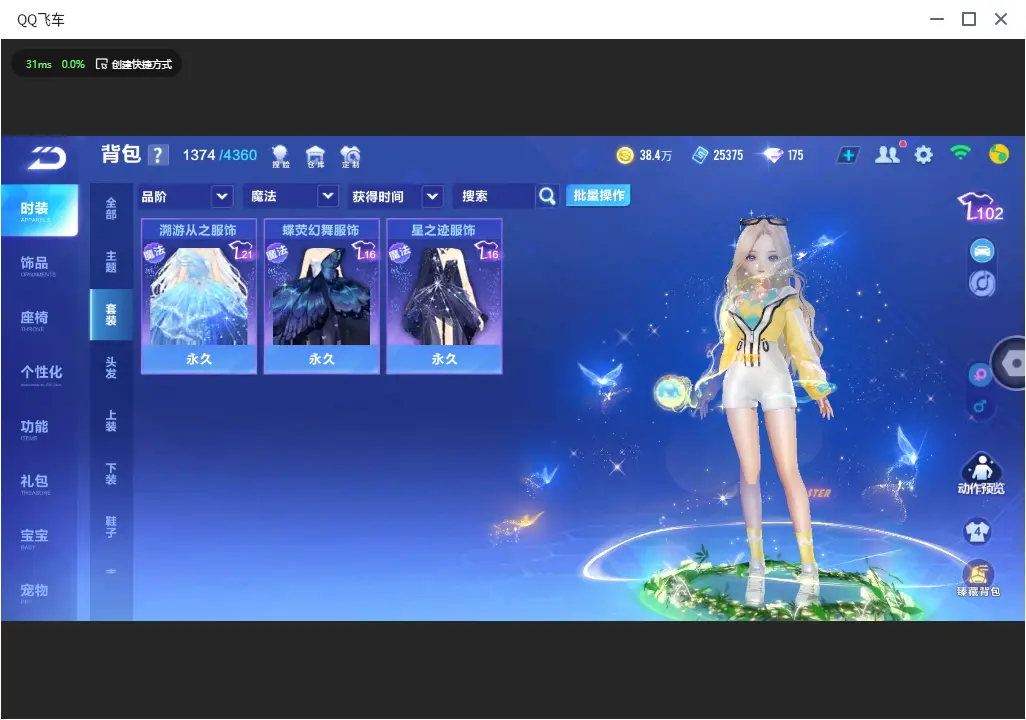This screenshot has height=720, width=1026.
Task: Switch to the 座椅 category tab
Action: tap(39, 319)
